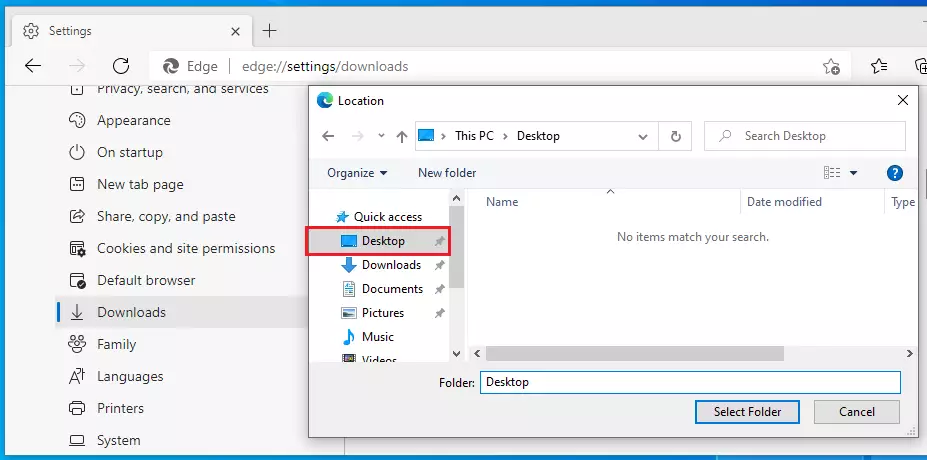Go back in the Location dialog
This screenshot has width=927, height=460.
pos(328,137)
